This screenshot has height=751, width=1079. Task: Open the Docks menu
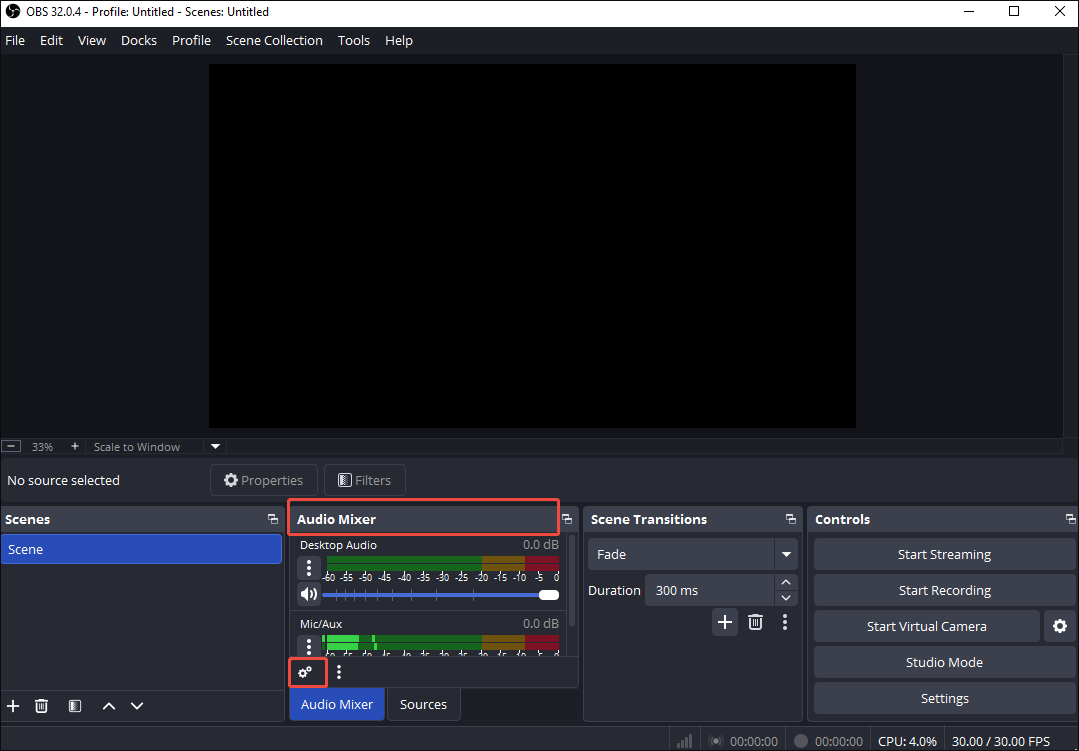[x=138, y=40]
